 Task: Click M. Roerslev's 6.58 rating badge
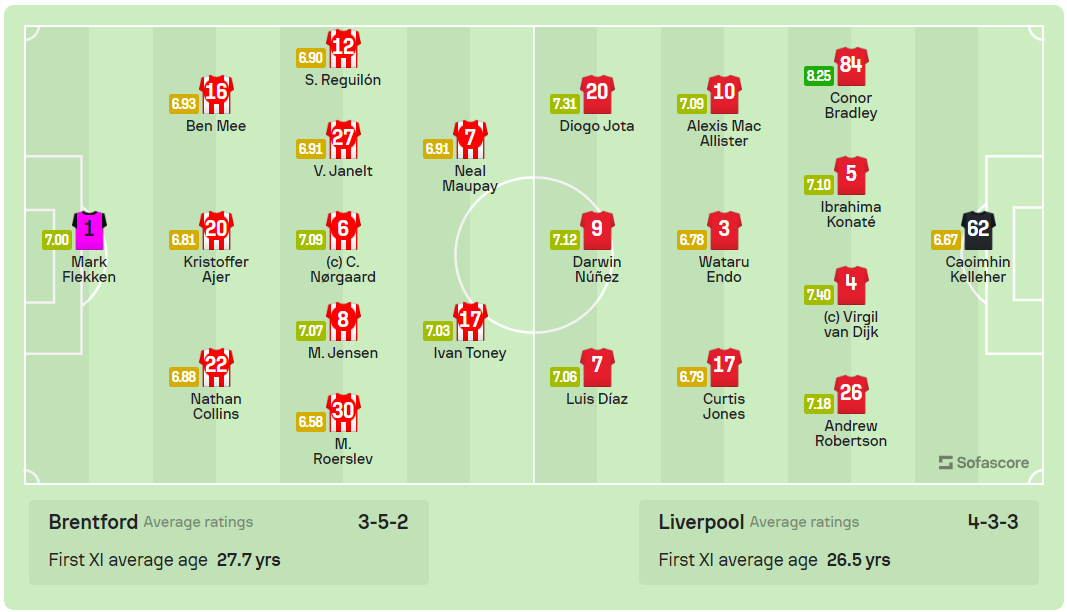point(310,422)
